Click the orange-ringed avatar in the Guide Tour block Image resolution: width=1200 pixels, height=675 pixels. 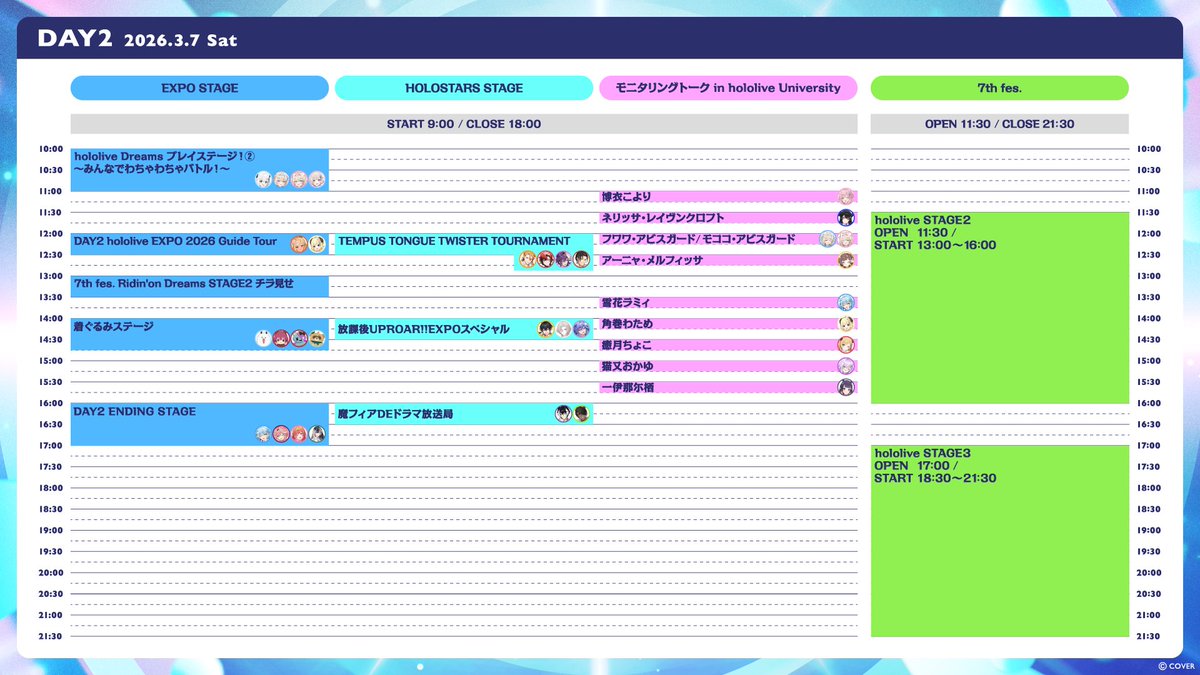pos(299,244)
